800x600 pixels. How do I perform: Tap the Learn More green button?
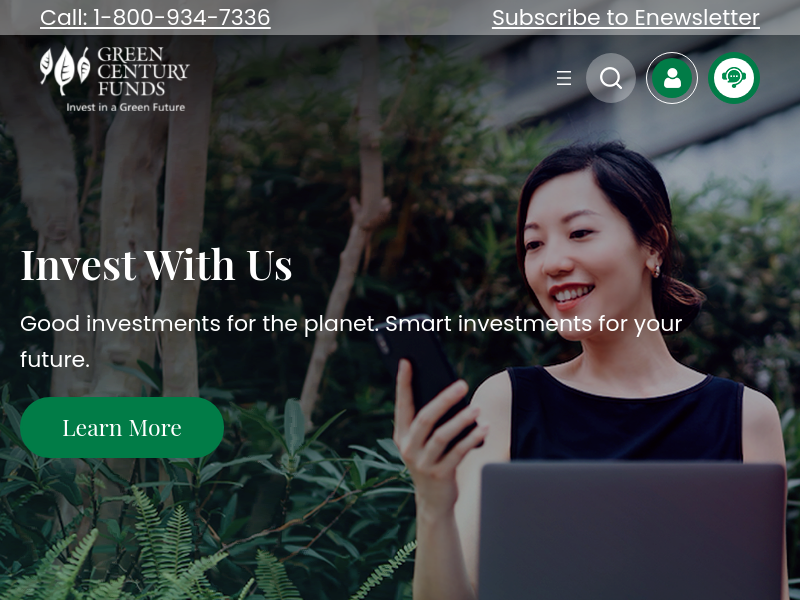click(x=122, y=428)
